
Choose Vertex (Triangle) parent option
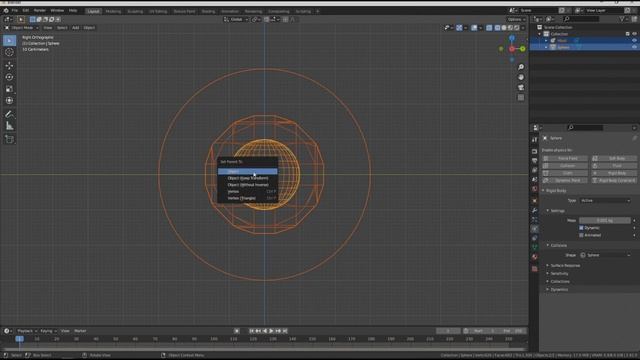[247, 198]
